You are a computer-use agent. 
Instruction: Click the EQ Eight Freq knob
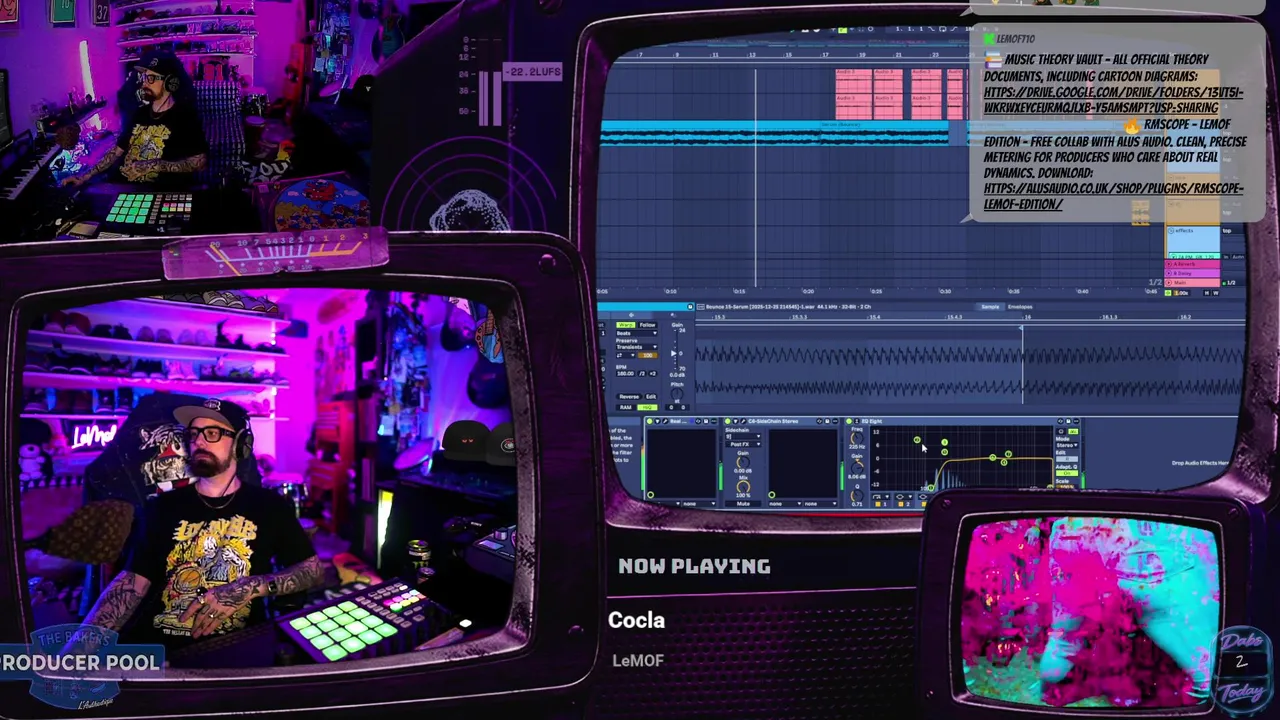pyautogui.click(x=857, y=440)
